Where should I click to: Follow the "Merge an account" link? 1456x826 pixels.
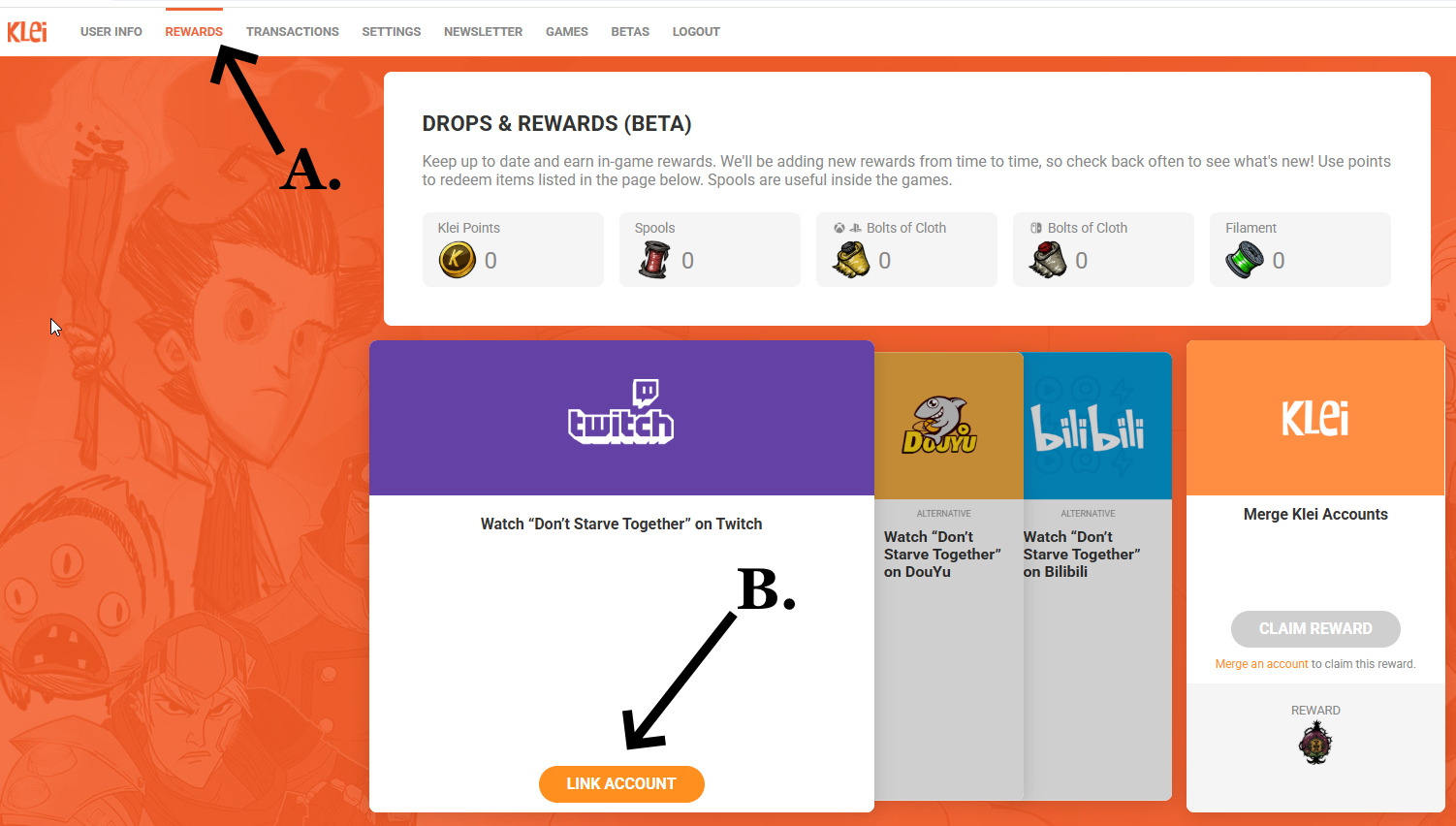[1262, 664]
